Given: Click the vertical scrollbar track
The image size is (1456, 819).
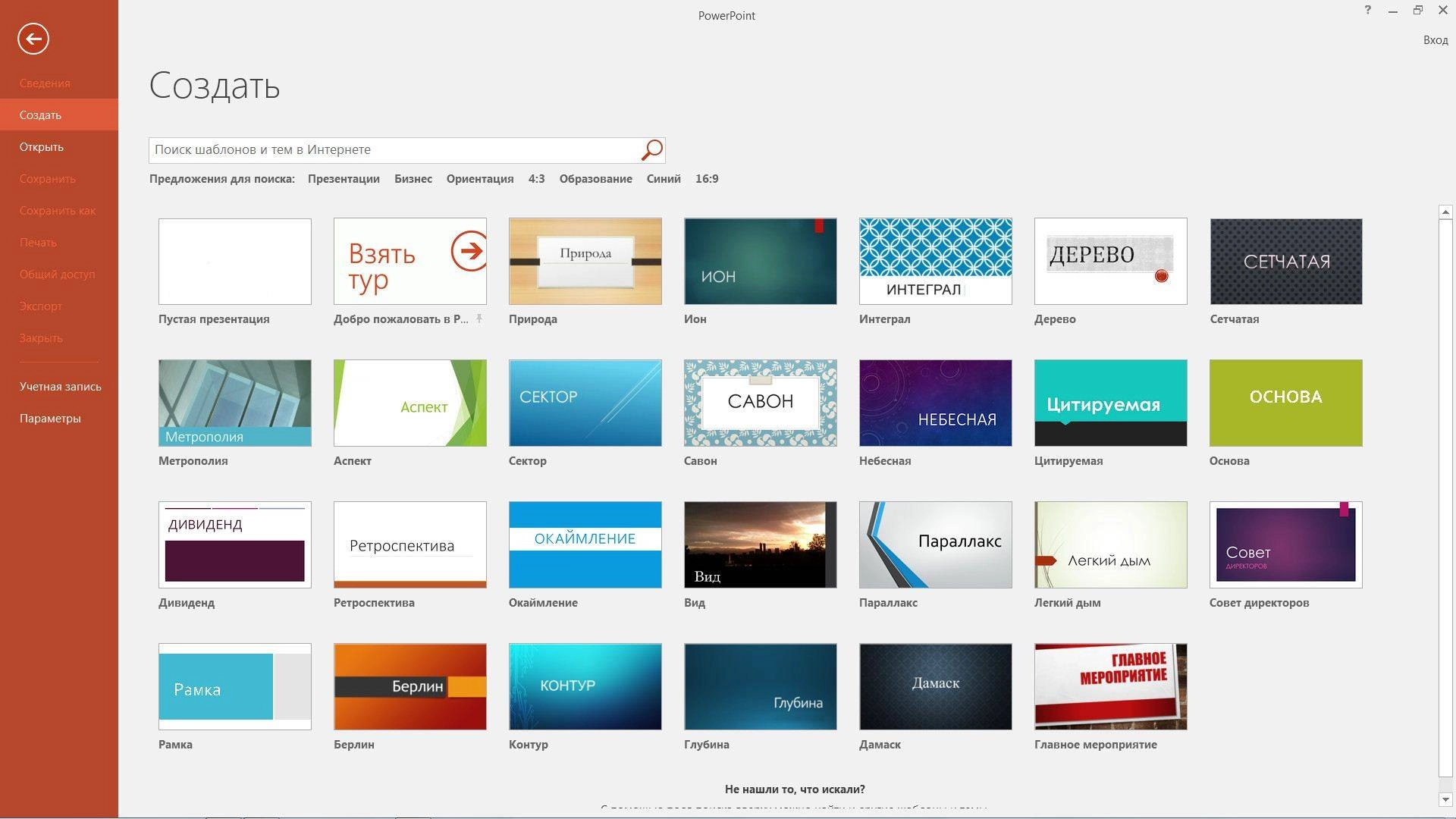Looking at the screenshot, I should click(x=1445, y=506).
